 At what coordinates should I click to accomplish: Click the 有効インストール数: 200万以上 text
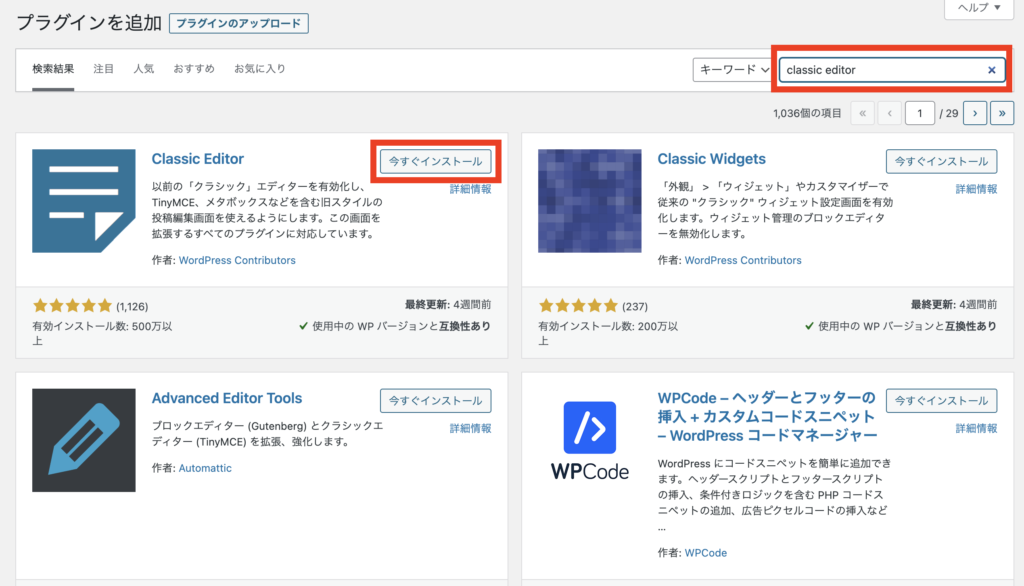(x=608, y=333)
